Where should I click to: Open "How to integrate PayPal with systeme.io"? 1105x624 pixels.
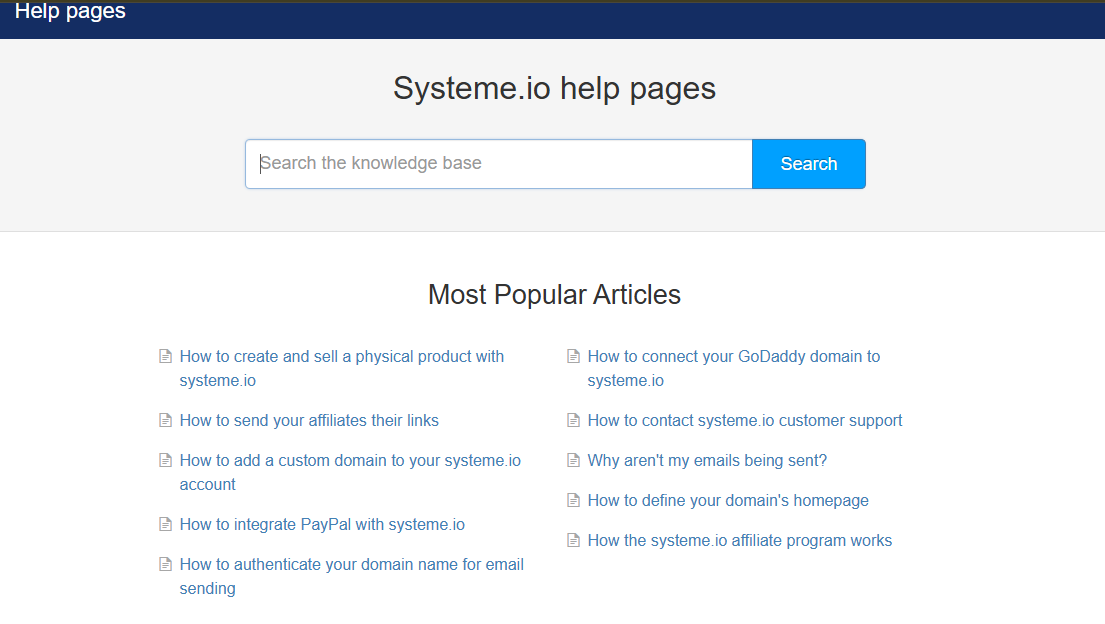(x=322, y=524)
